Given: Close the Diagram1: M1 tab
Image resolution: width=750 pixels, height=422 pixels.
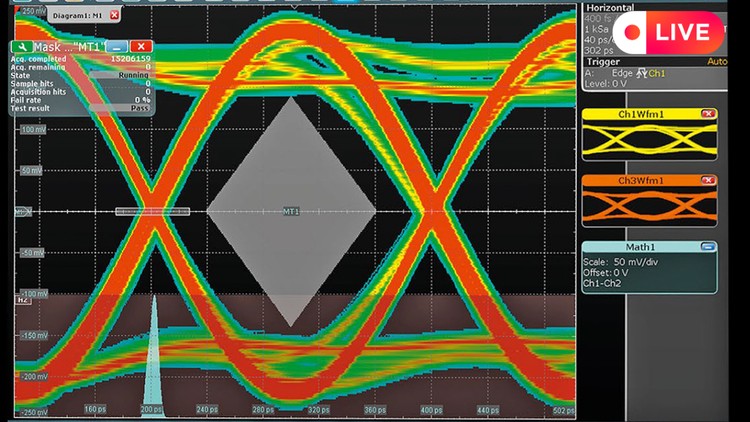Looking at the screenshot, I should (x=114, y=15).
